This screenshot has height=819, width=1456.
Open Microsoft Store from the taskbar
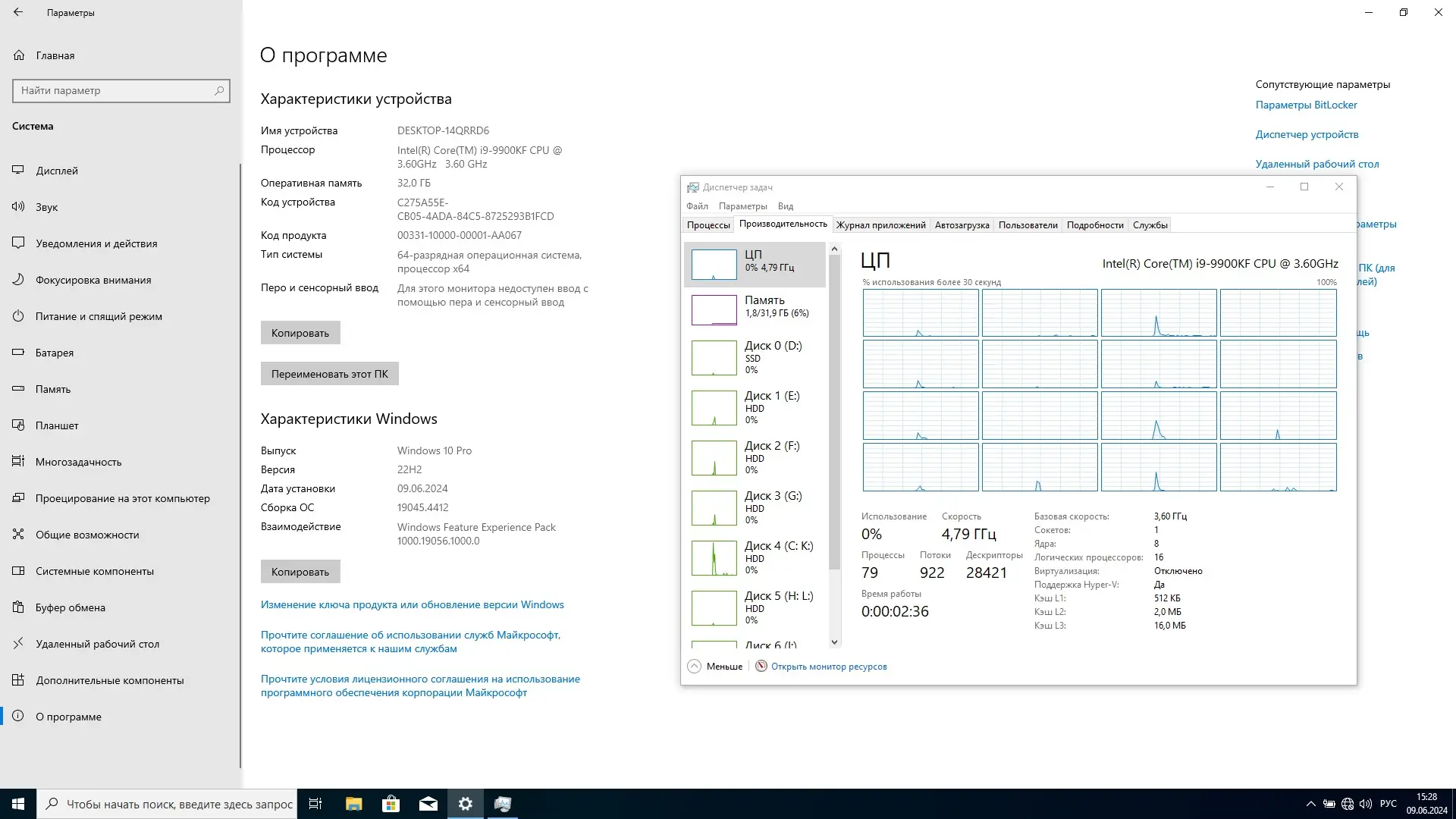390,803
